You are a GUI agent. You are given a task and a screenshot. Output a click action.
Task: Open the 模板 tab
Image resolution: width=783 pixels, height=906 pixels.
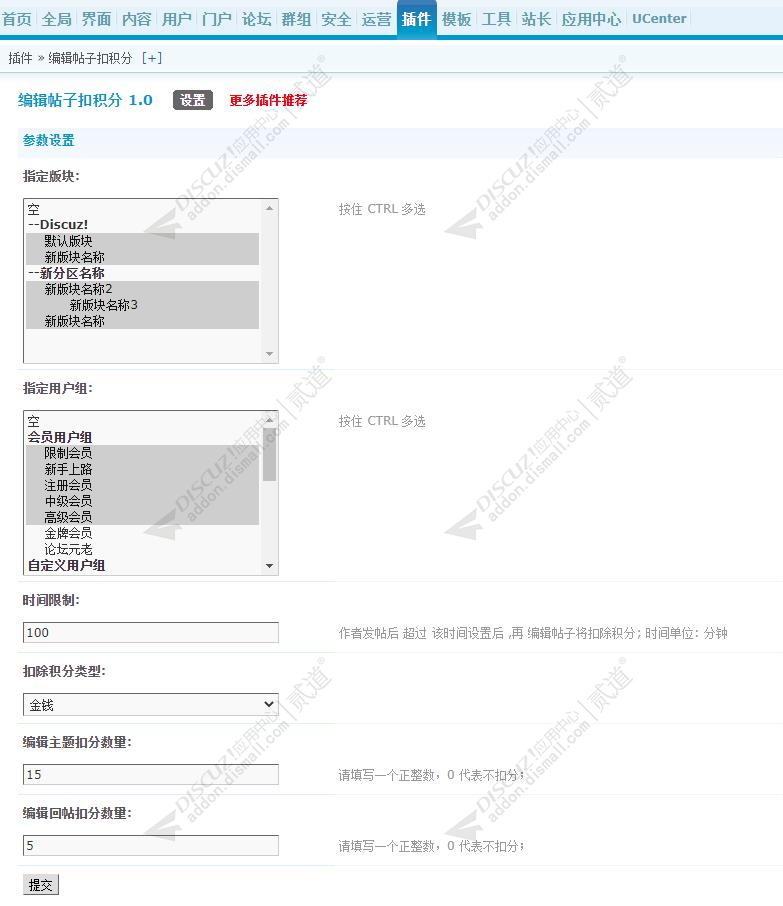[457, 19]
